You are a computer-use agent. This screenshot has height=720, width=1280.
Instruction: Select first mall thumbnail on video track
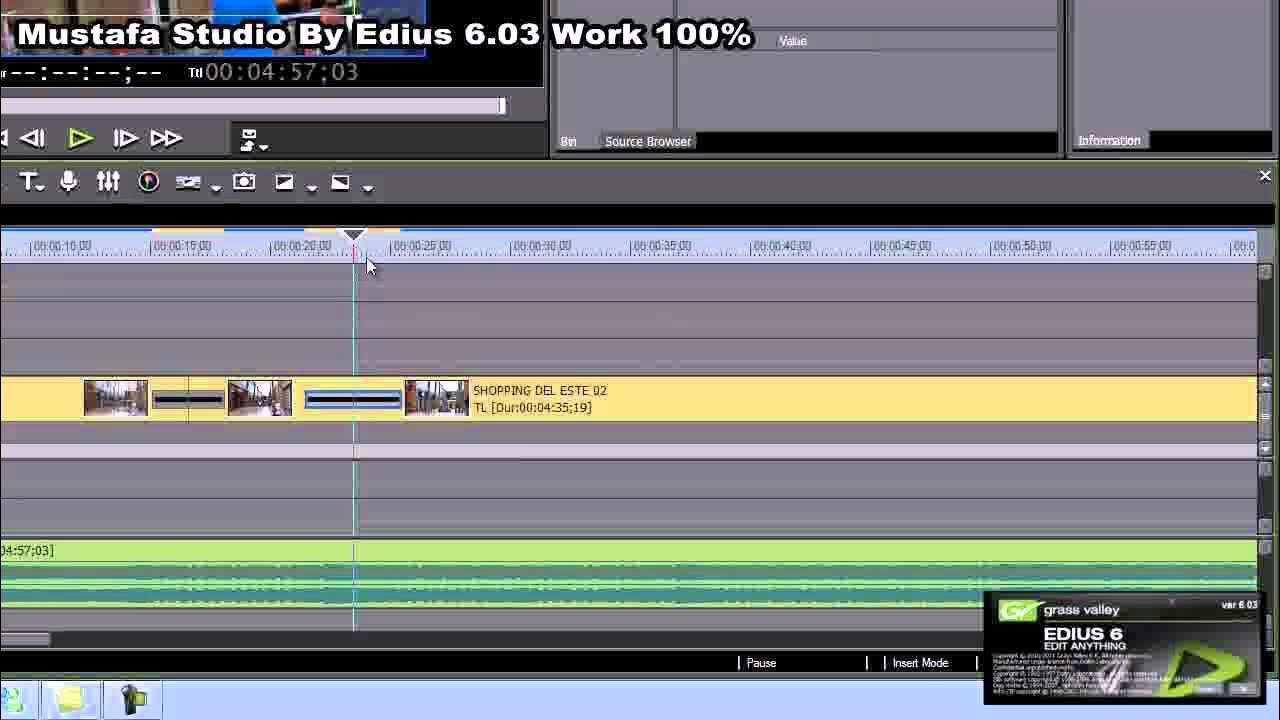pyautogui.click(x=116, y=398)
